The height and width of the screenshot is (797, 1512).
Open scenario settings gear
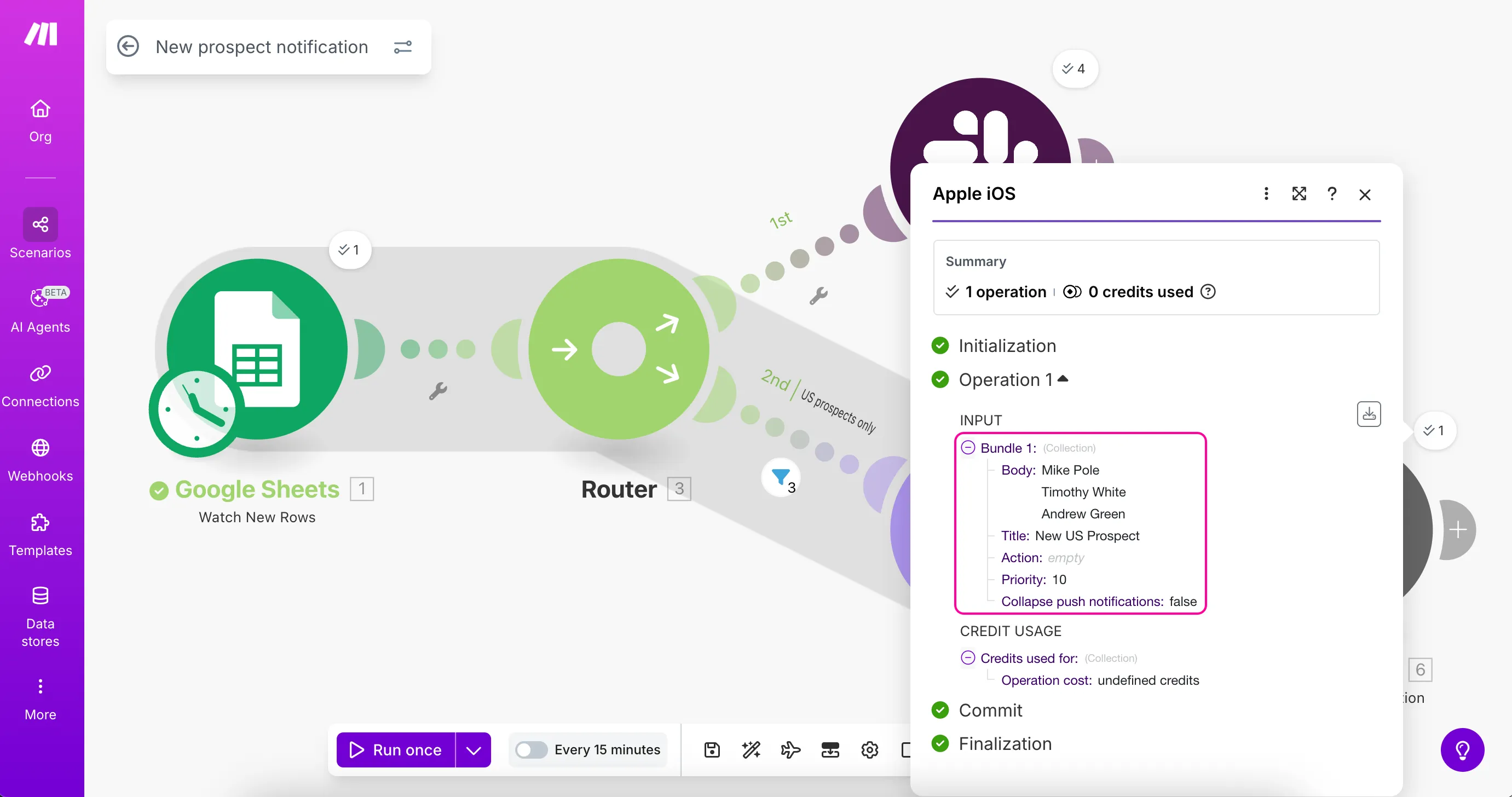click(869, 749)
